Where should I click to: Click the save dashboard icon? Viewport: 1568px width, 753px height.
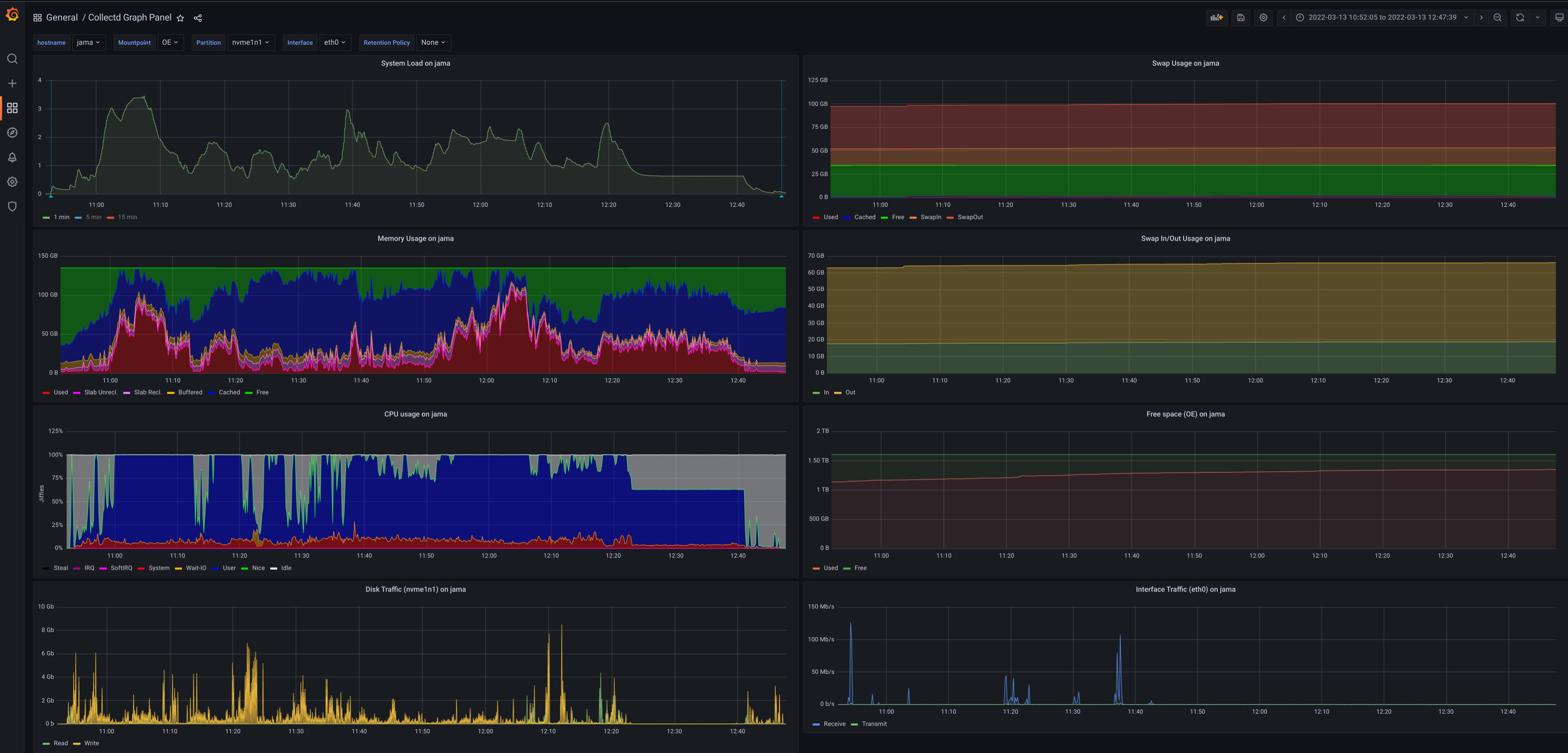(1241, 18)
